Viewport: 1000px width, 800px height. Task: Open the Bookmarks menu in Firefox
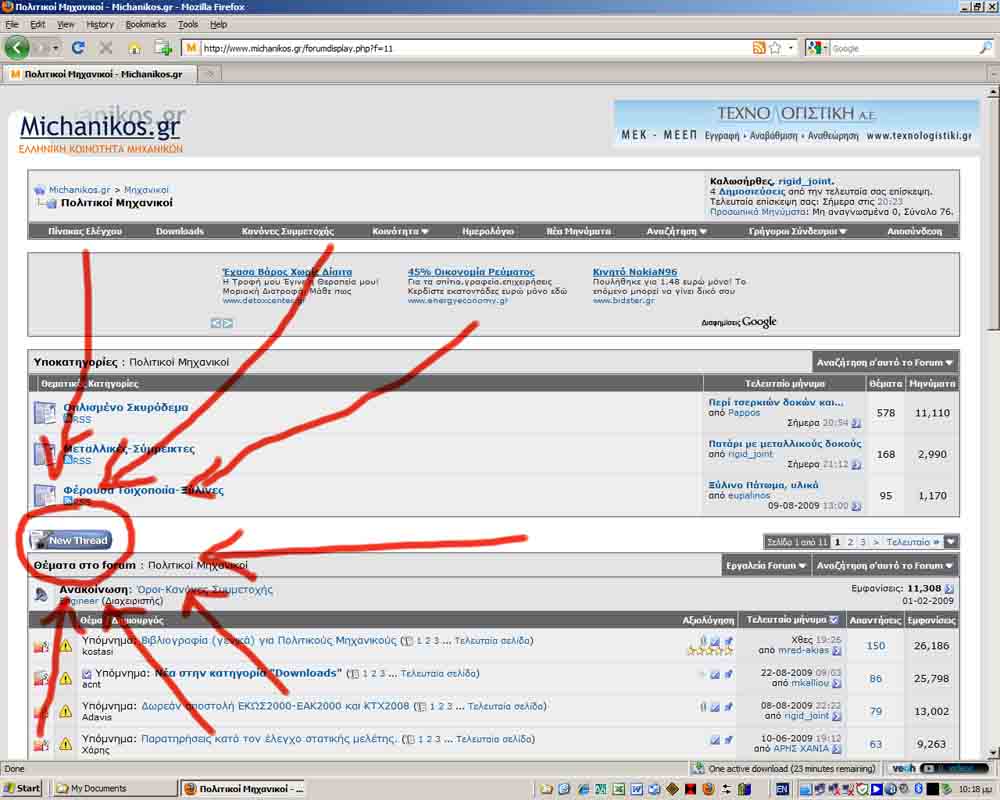pos(146,24)
